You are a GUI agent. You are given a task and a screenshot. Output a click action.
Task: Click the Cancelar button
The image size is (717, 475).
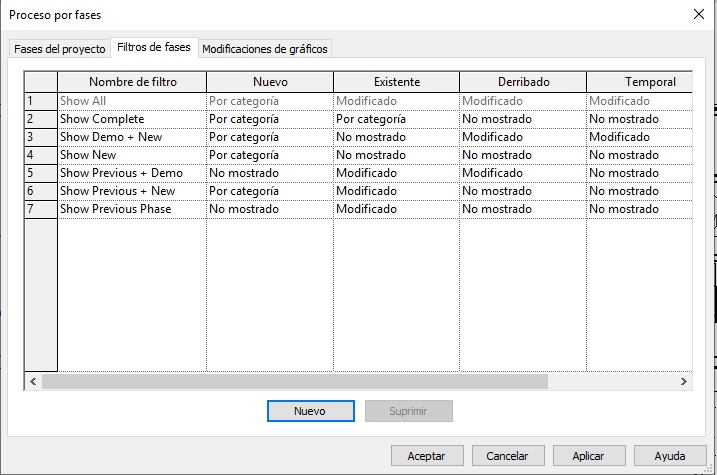tap(507, 455)
